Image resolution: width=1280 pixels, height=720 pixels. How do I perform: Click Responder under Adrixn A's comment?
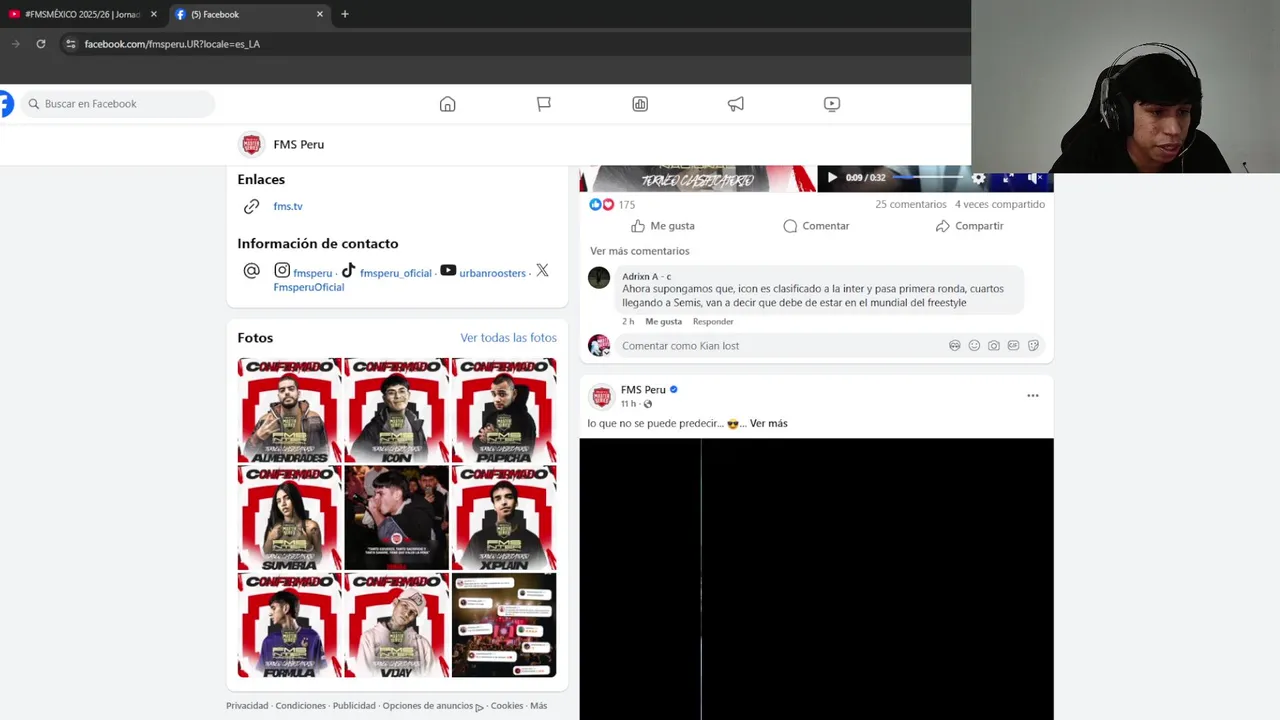point(713,321)
